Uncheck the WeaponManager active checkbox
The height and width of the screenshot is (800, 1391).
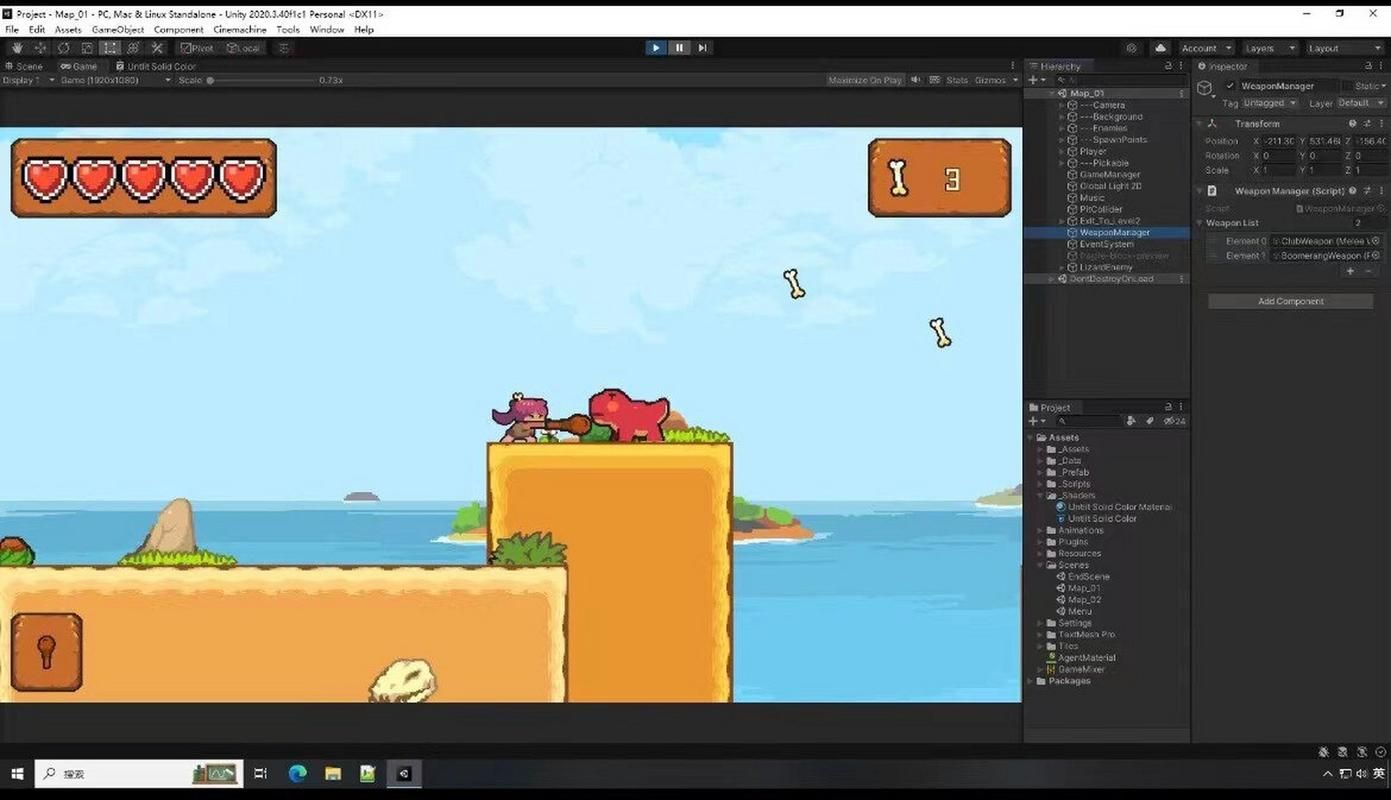(1230, 86)
